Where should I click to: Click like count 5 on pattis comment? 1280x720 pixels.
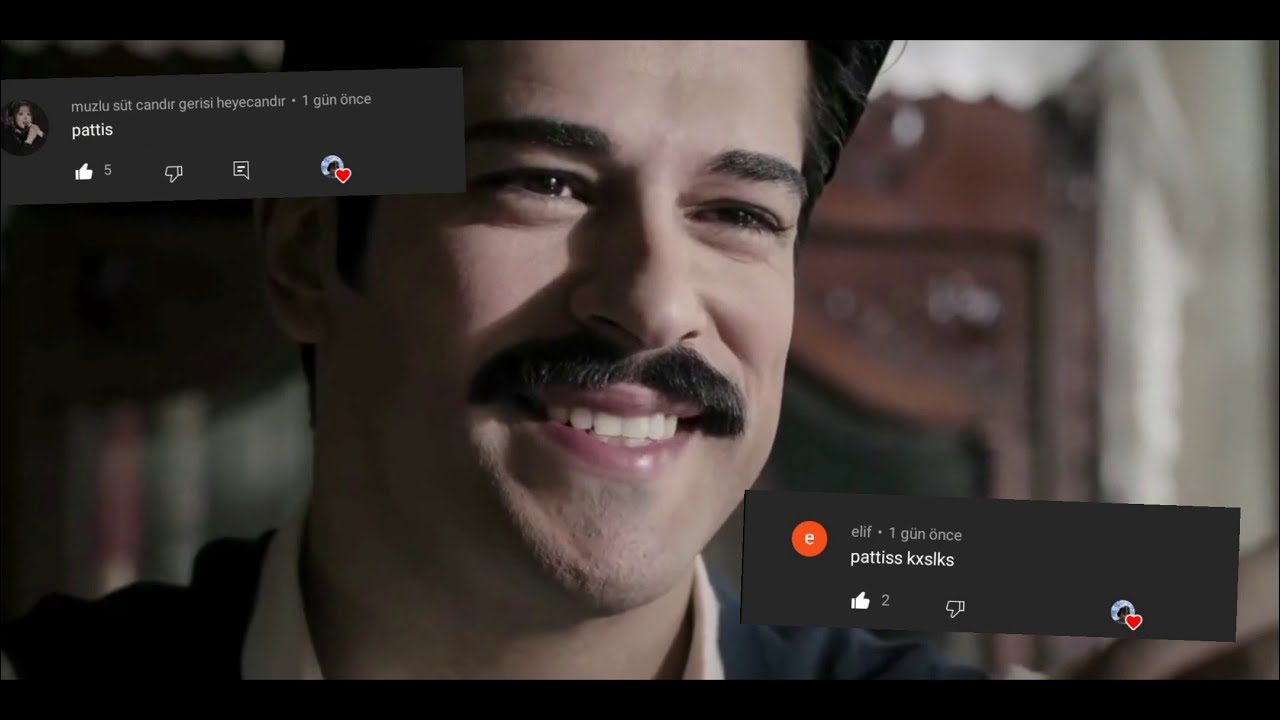(108, 171)
